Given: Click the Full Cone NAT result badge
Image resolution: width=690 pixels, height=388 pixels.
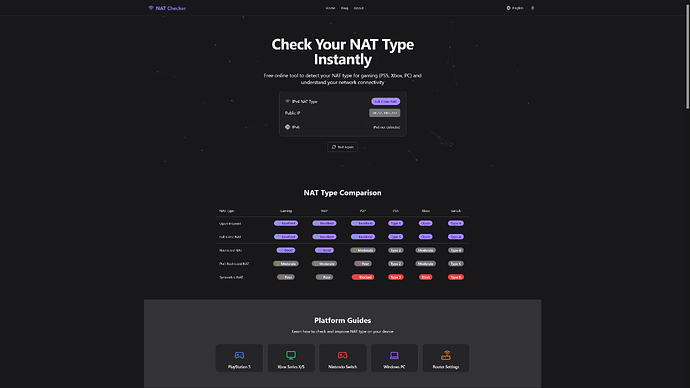Looking at the screenshot, I should (385, 102).
